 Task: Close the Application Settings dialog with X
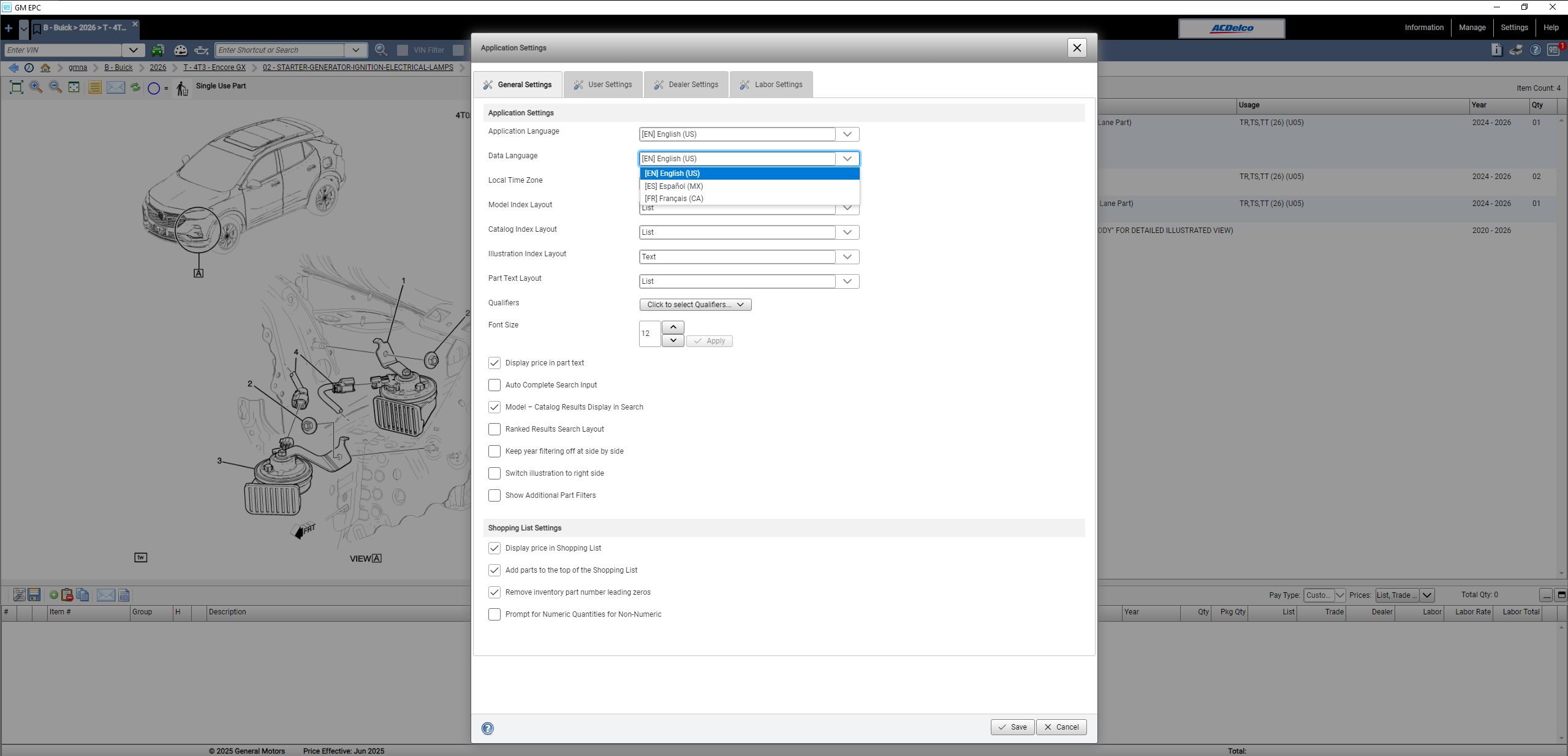pyautogui.click(x=1077, y=48)
